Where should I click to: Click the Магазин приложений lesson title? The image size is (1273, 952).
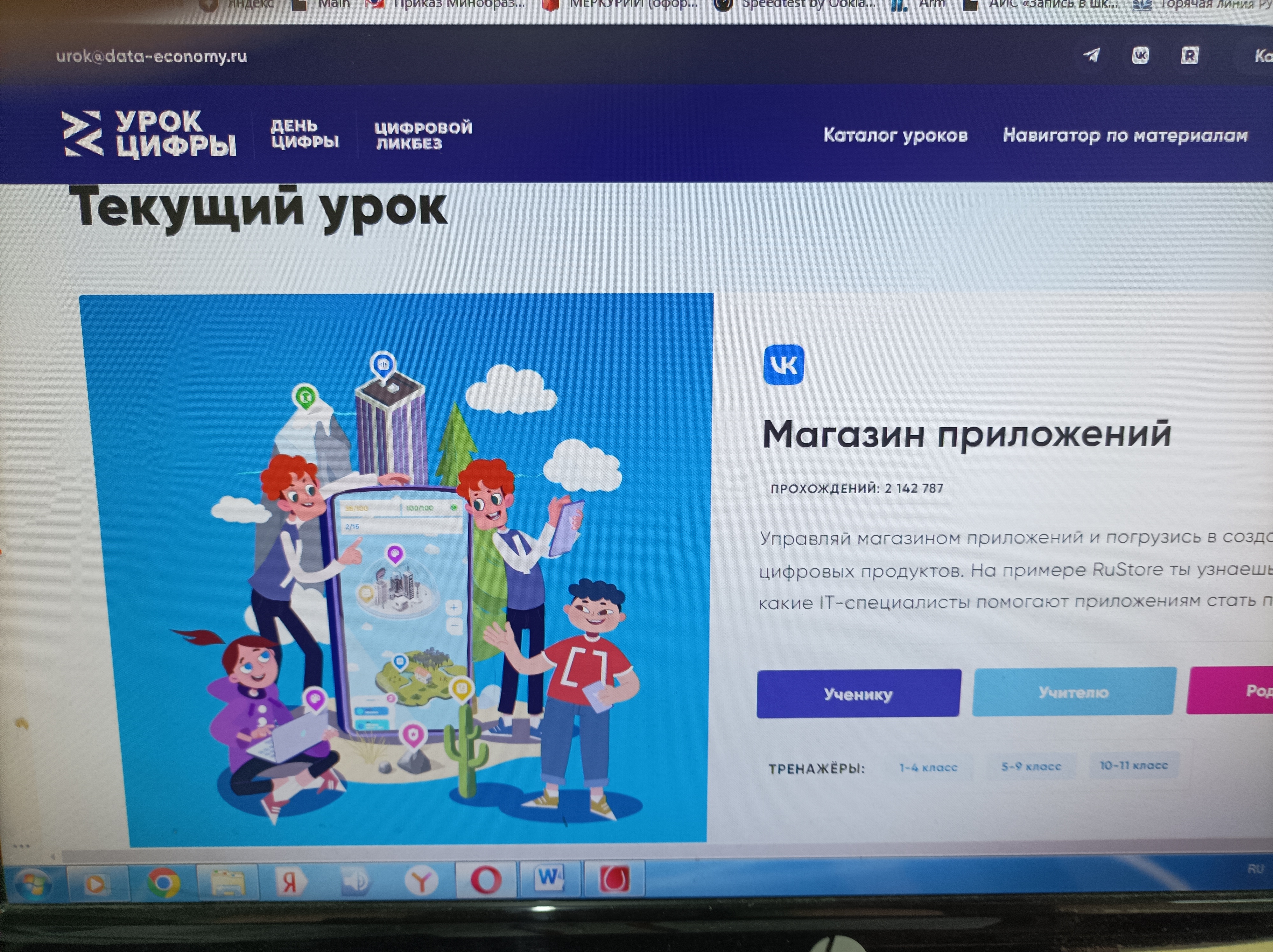tap(967, 434)
